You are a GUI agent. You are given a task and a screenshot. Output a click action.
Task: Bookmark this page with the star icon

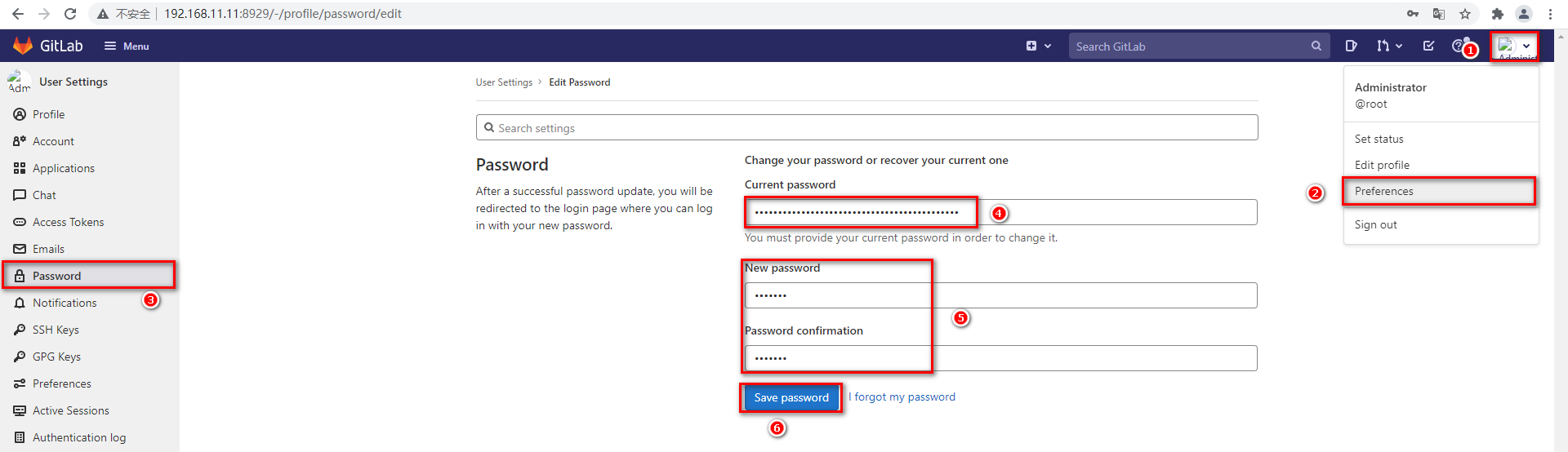(1465, 14)
